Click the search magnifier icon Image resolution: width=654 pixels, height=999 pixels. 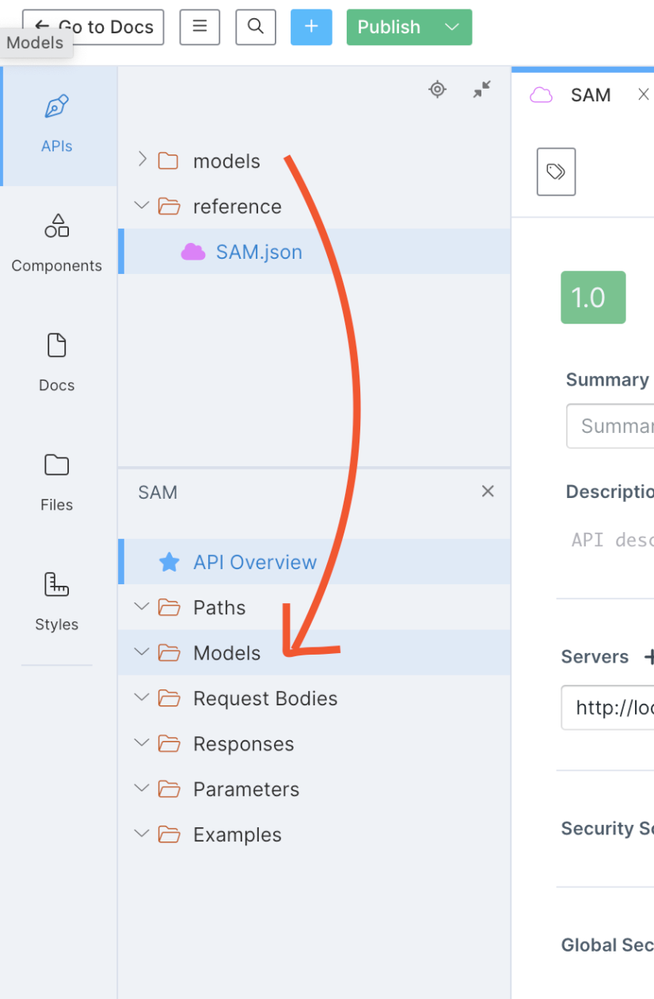coord(256,27)
